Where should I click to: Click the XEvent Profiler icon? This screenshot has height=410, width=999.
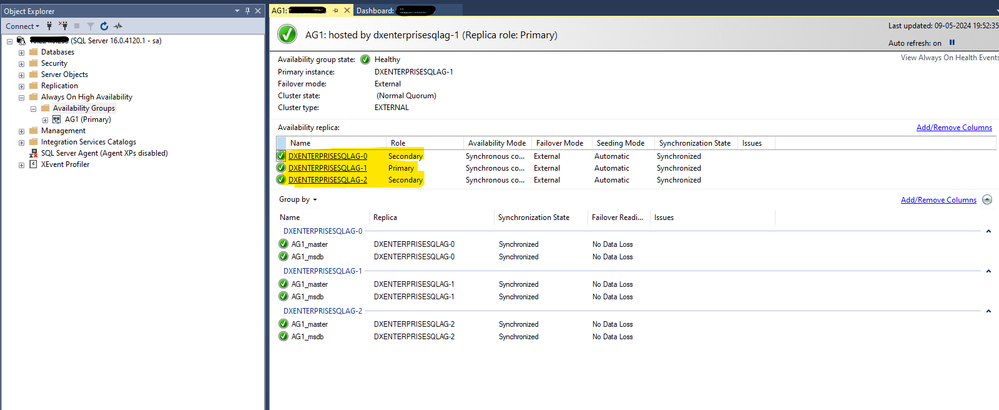click(x=33, y=164)
